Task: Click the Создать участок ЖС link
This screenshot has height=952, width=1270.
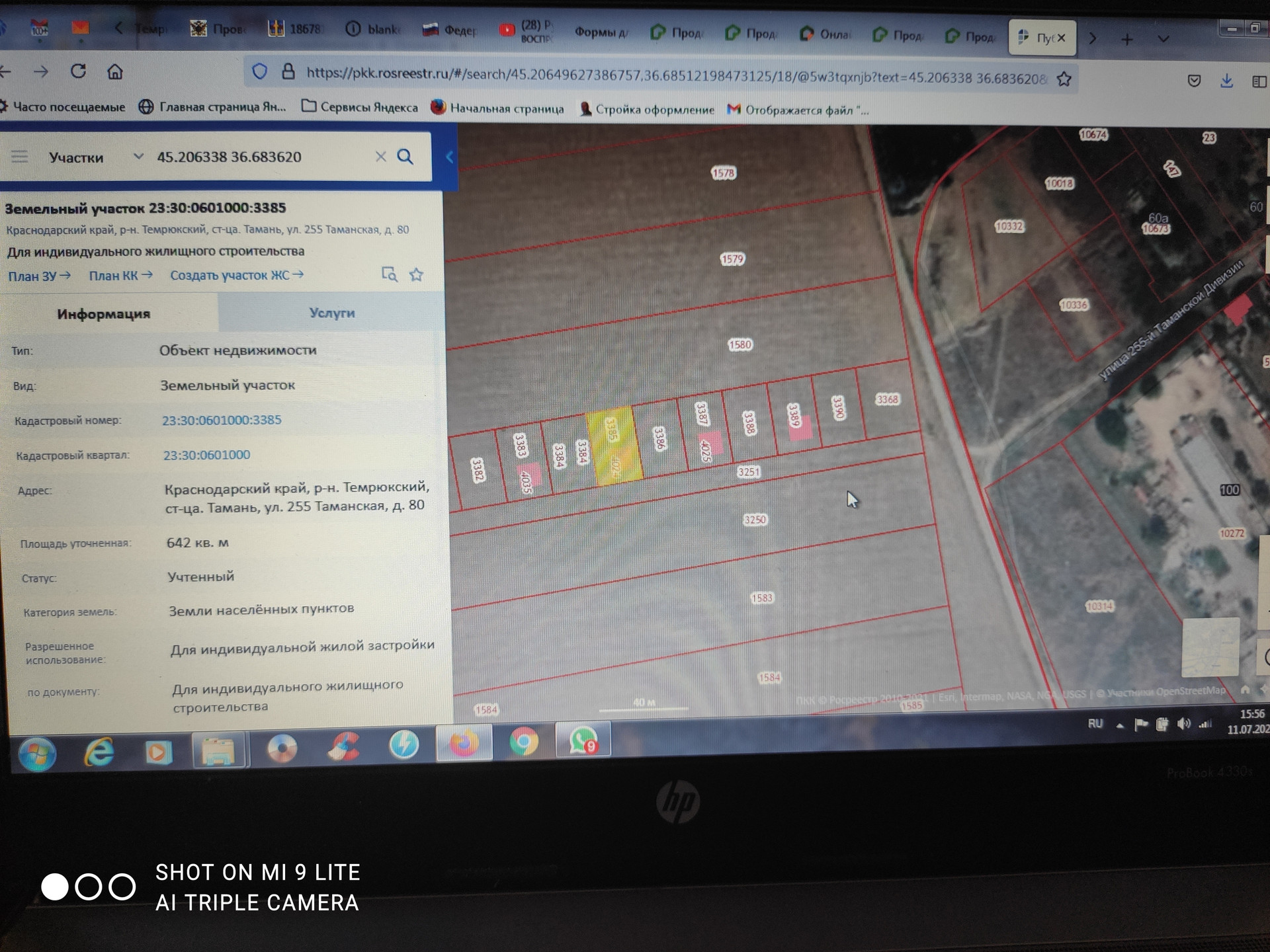Action: tap(236, 274)
